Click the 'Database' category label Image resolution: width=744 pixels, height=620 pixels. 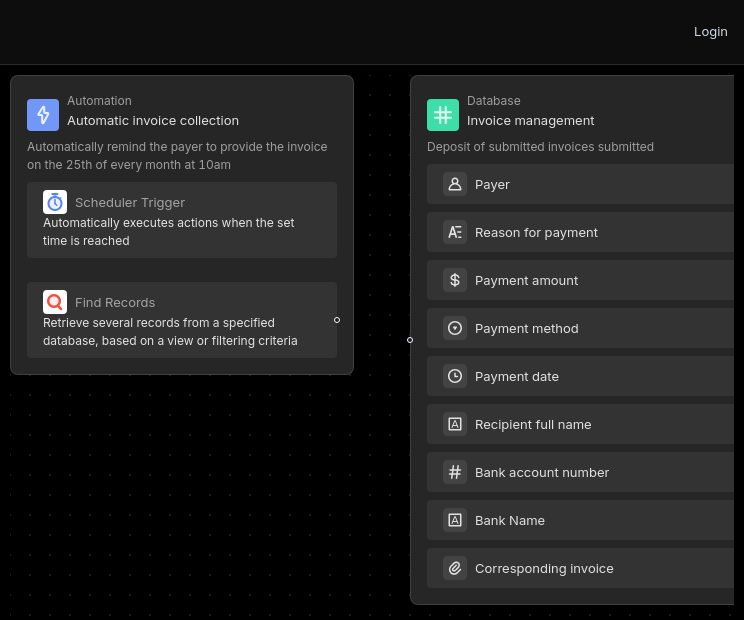pyautogui.click(x=493, y=101)
